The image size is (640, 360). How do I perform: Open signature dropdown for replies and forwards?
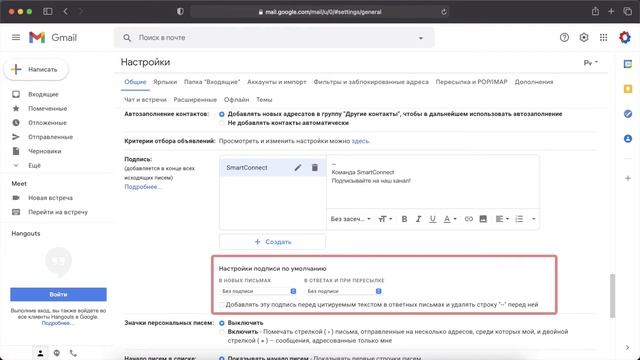click(343, 291)
